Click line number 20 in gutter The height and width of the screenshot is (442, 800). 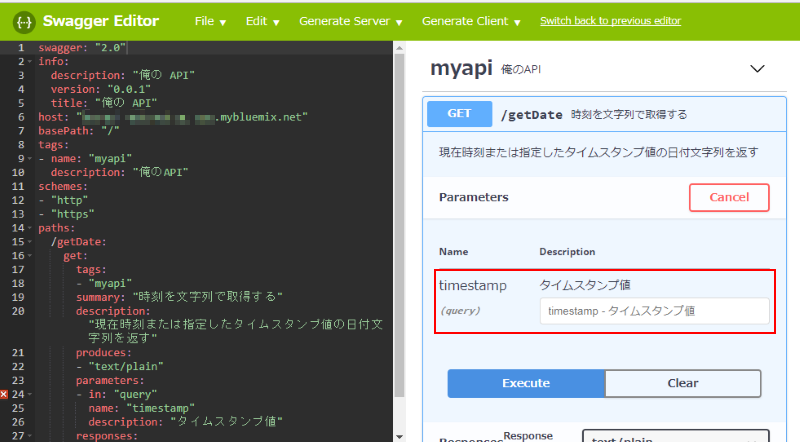[x=18, y=311]
